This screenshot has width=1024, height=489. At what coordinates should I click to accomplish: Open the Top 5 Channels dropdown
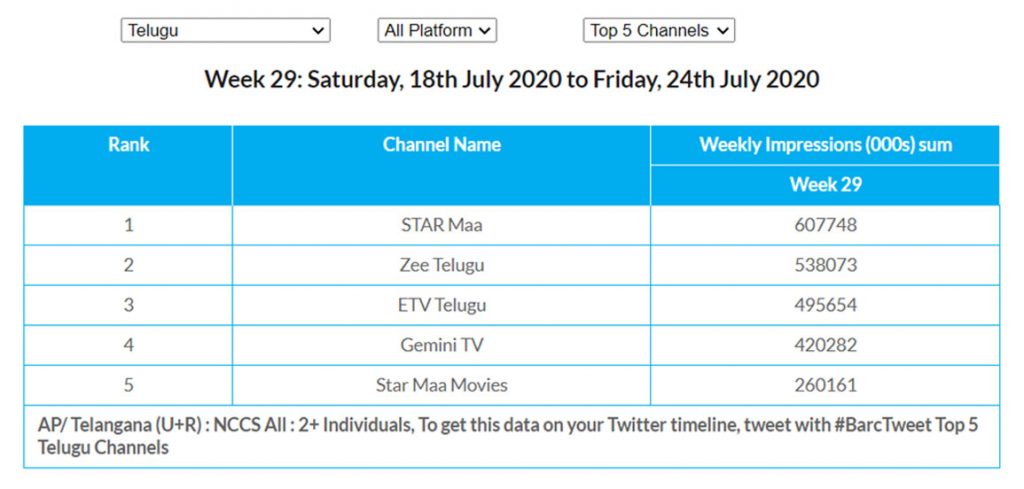tap(659, 31)
